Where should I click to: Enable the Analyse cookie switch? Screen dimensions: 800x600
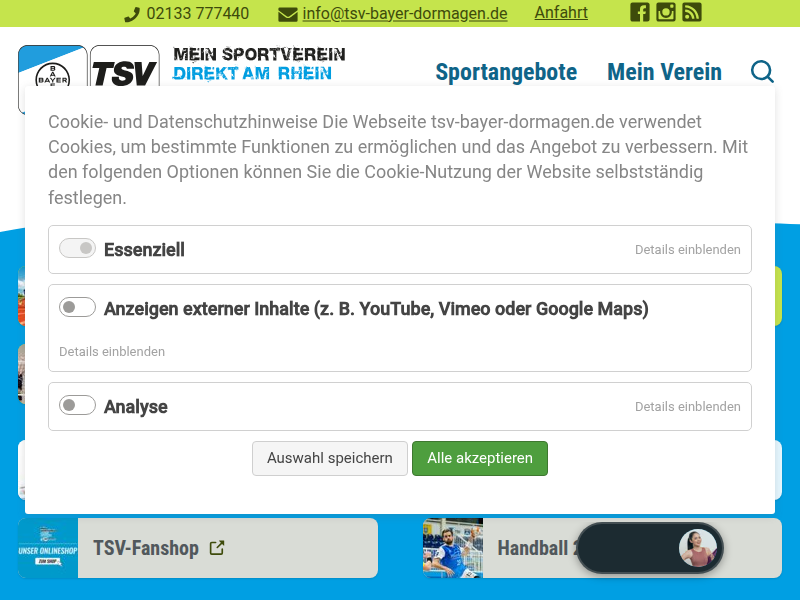tap(77, 406)
